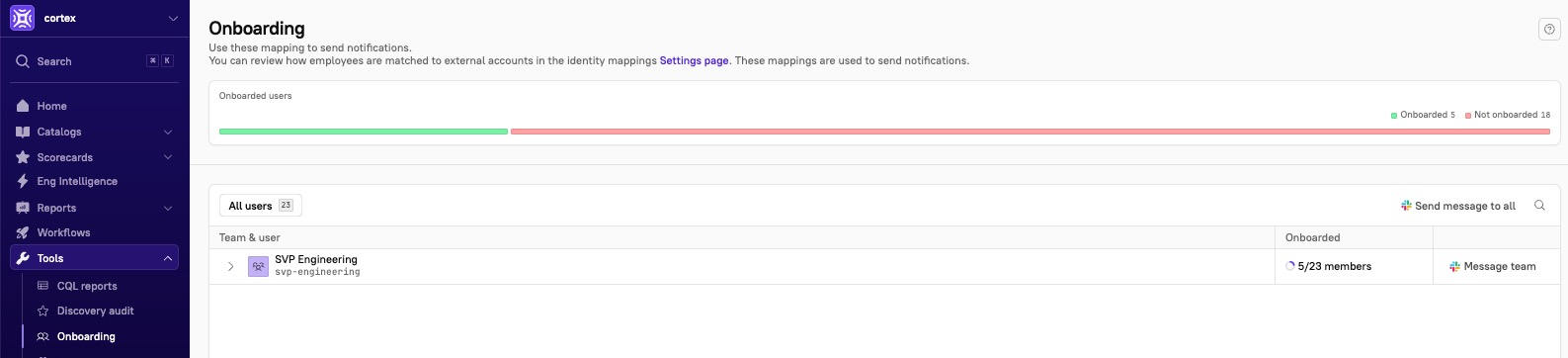
Task: Click Message team for SVP Engineering
Action: pos(1493,266)
